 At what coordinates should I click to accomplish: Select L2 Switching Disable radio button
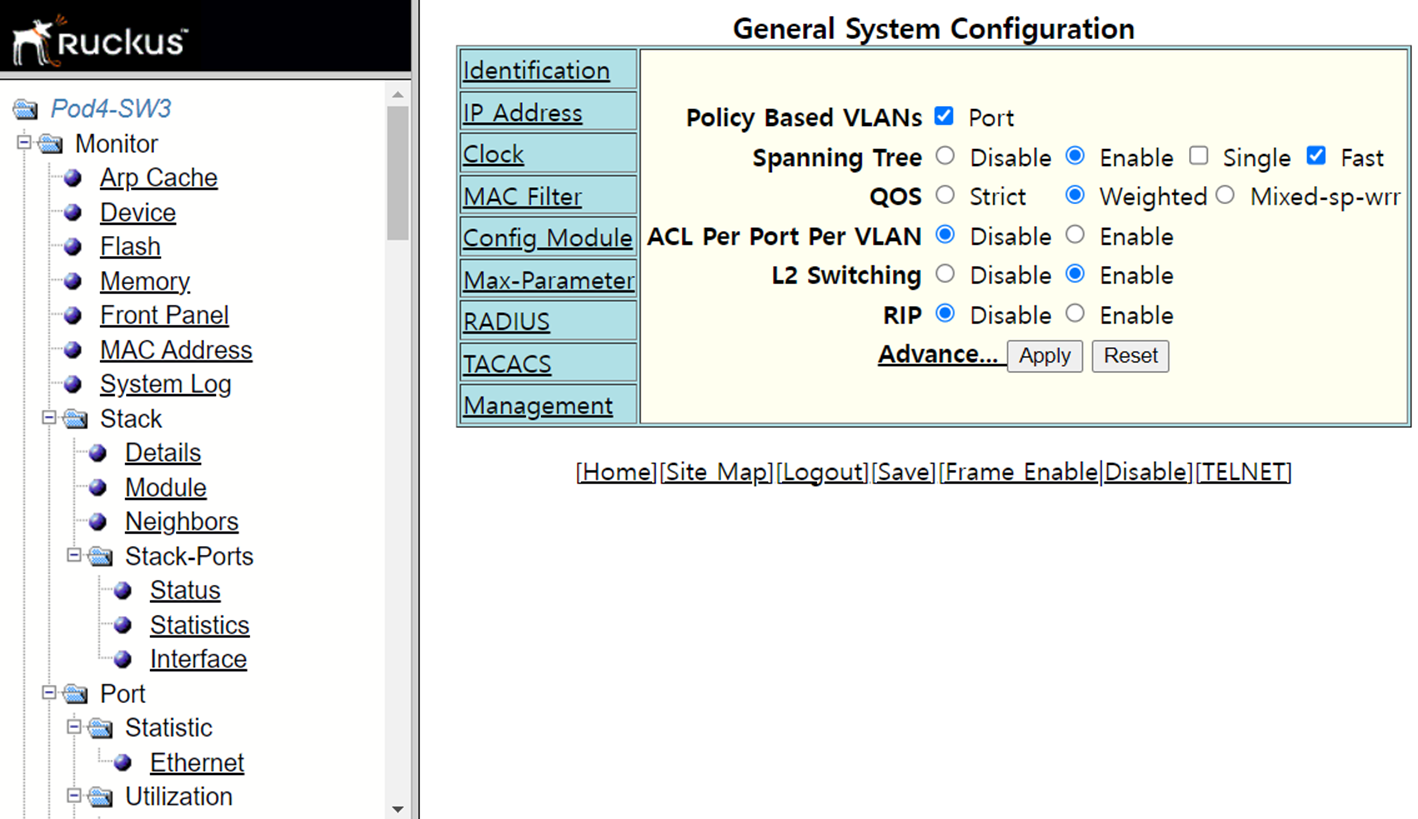(x=944, y=273)
